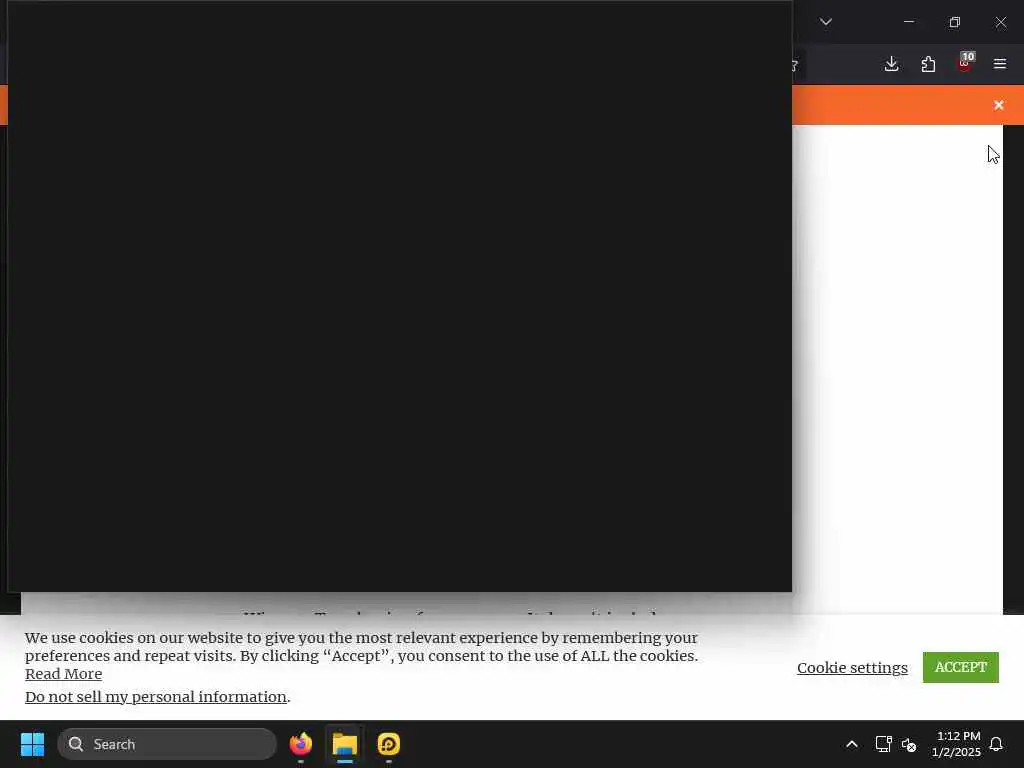Open the Firefox downloads panel
Image resolution: width=1024 pixels, height=768 pixels.
coord(891,64)
